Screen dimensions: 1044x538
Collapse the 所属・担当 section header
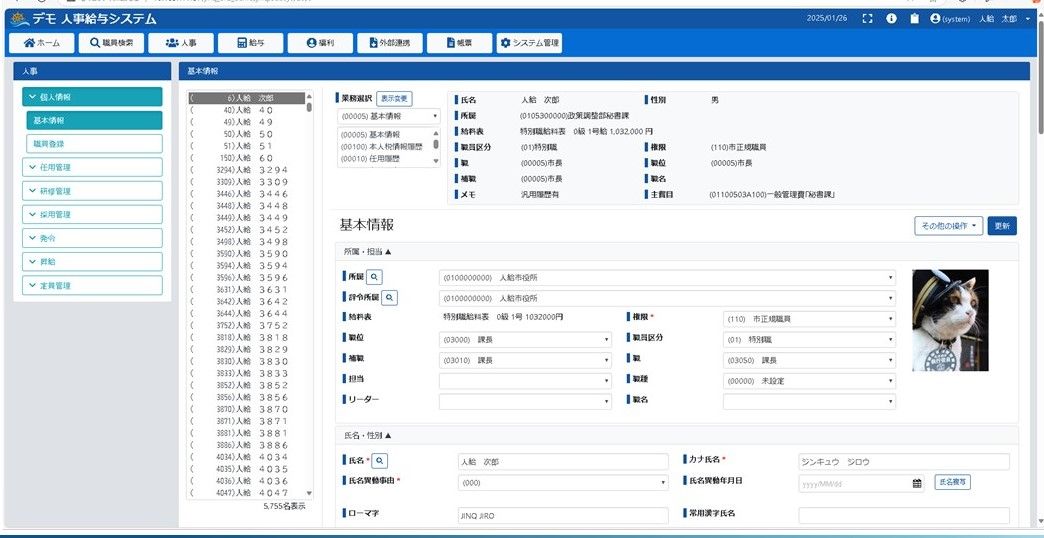point(368,252)
